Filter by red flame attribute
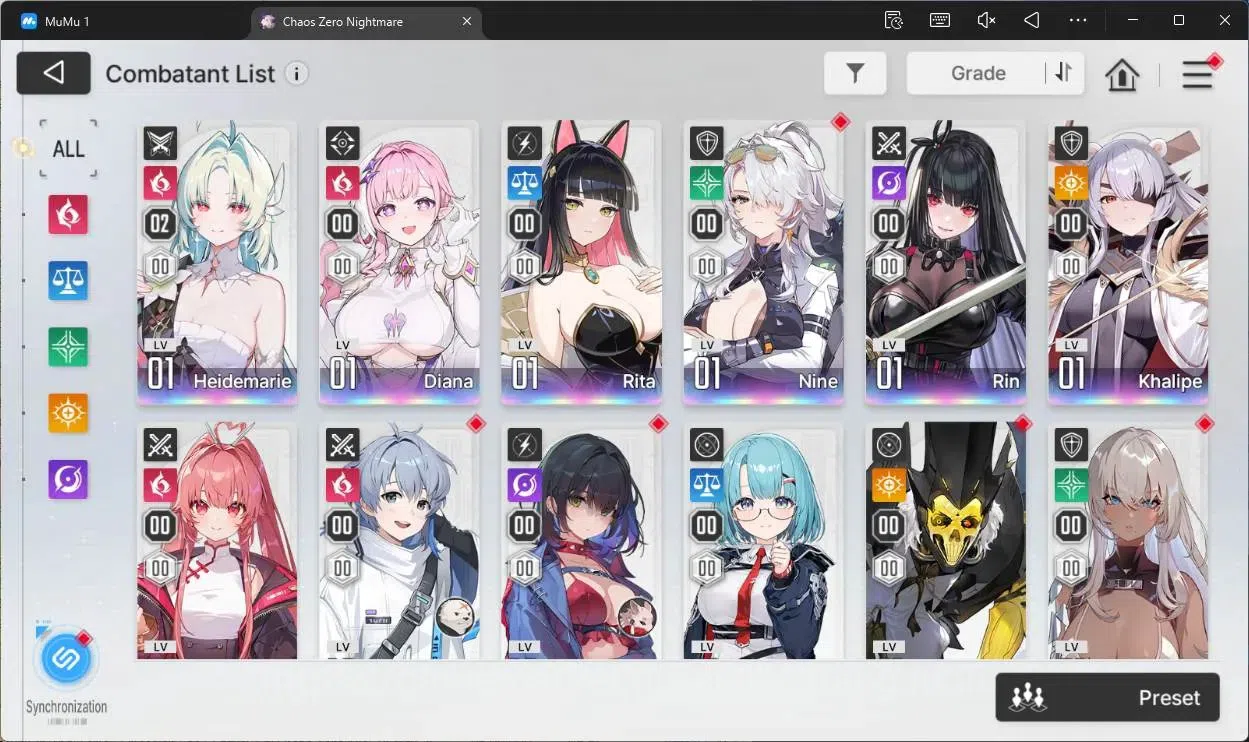Viewport: 1249px width, 742px height. click(69, 214)
